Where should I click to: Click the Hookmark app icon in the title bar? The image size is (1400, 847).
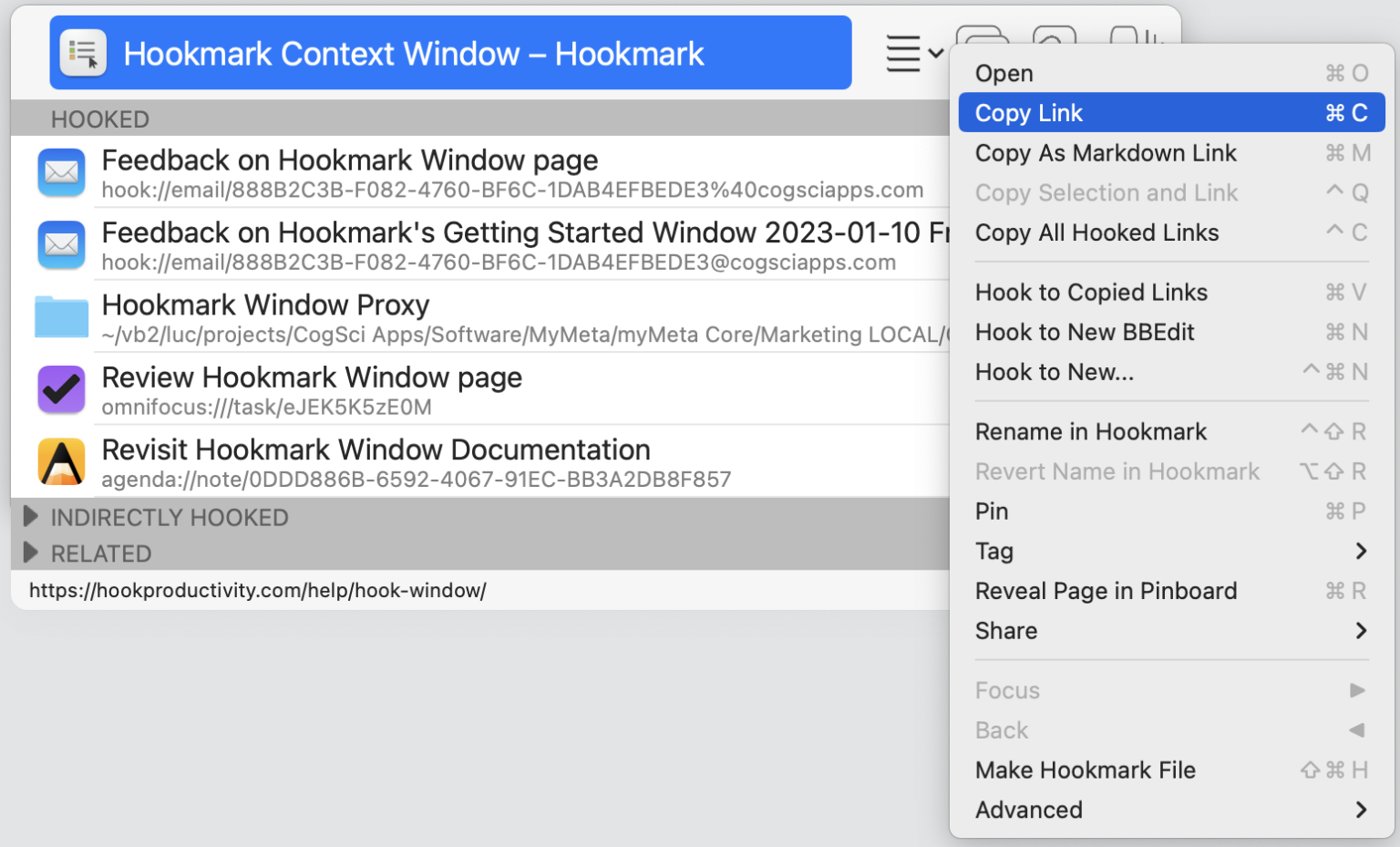tap(82, 52)
